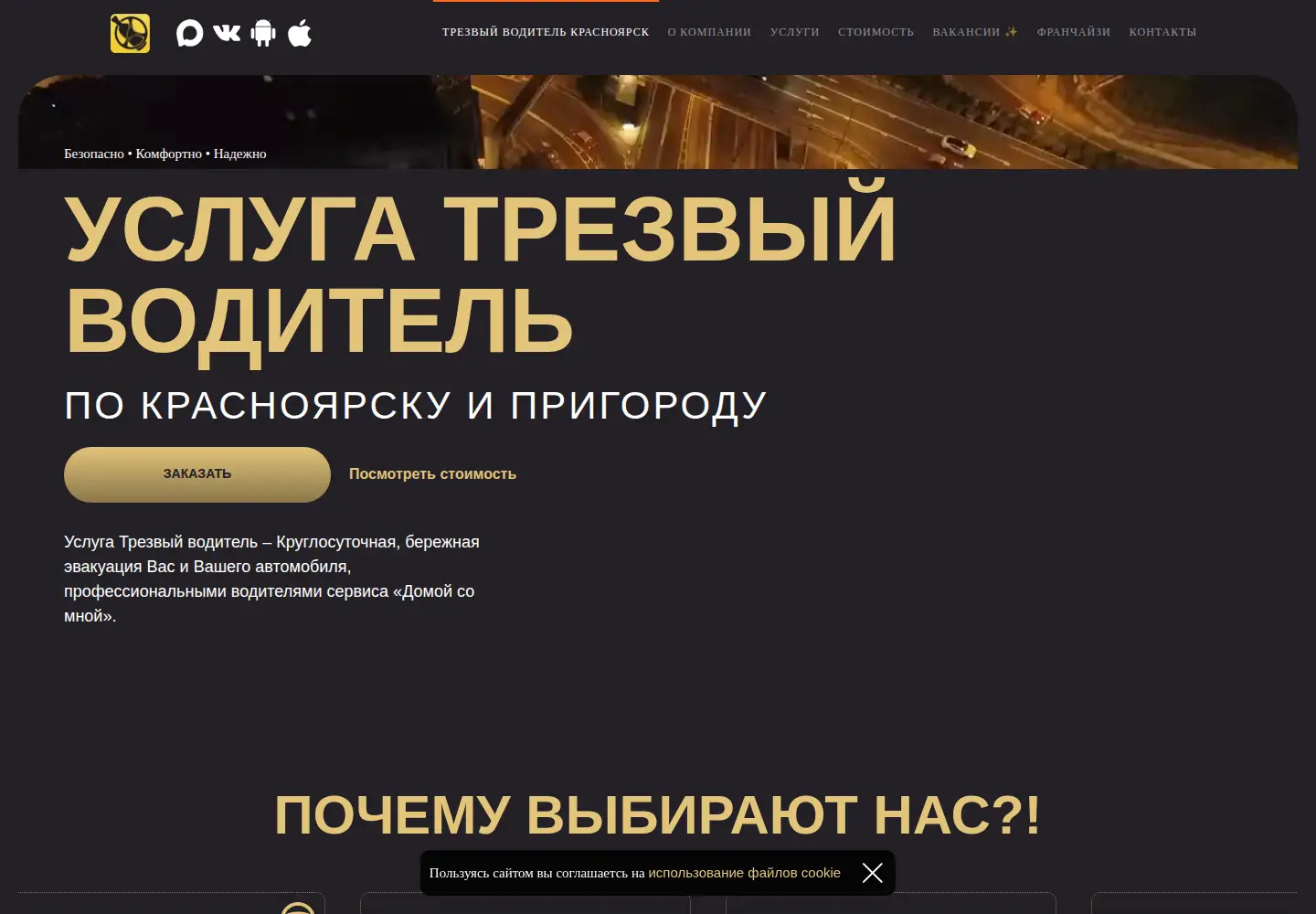The image size is (1316, 914).
Task: Open the Стоимость menu item
Action: 876,32
